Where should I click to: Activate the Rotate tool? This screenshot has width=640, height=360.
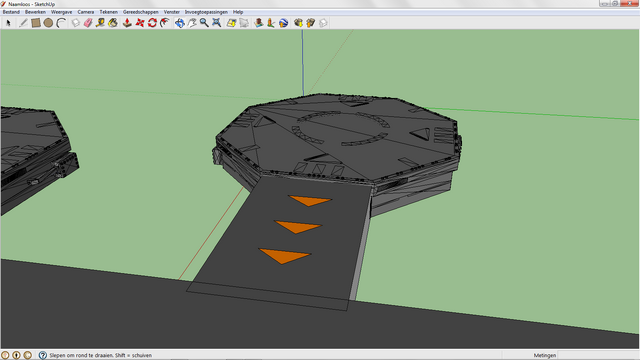[x=152, y=23]
